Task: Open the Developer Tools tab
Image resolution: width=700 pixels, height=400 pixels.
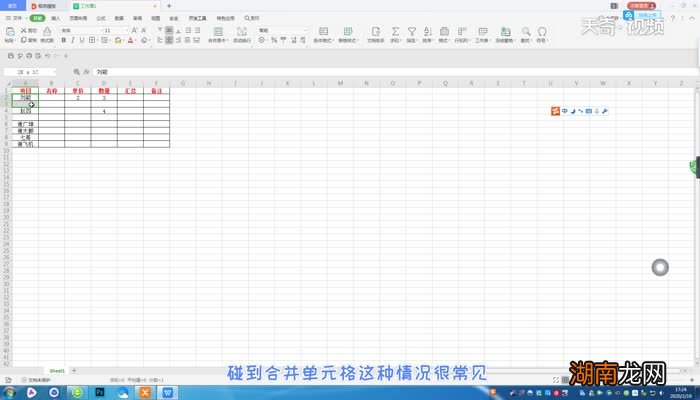Action: pyautogui.click(x=197, y=18)
